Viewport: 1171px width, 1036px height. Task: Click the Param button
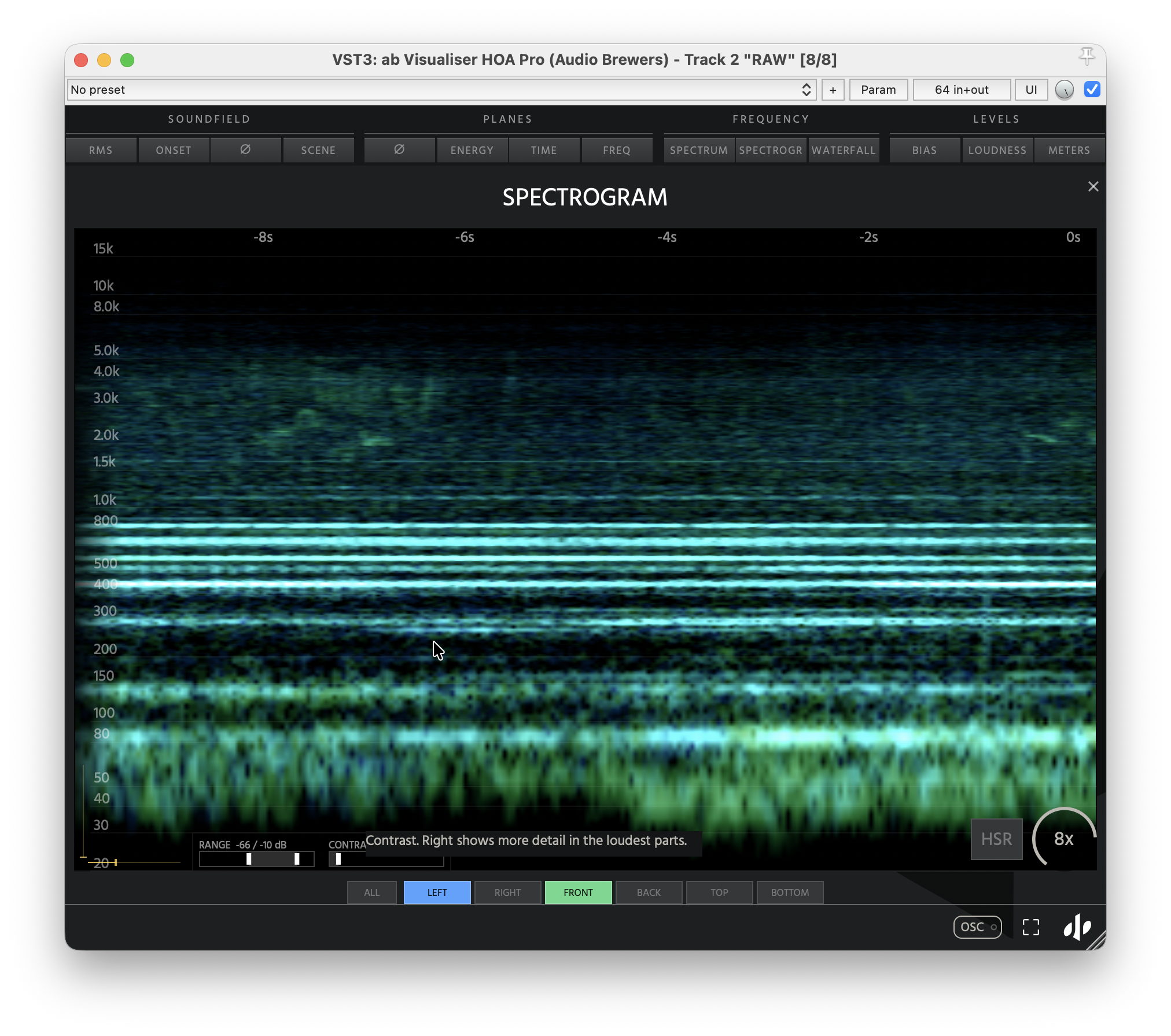878,90
